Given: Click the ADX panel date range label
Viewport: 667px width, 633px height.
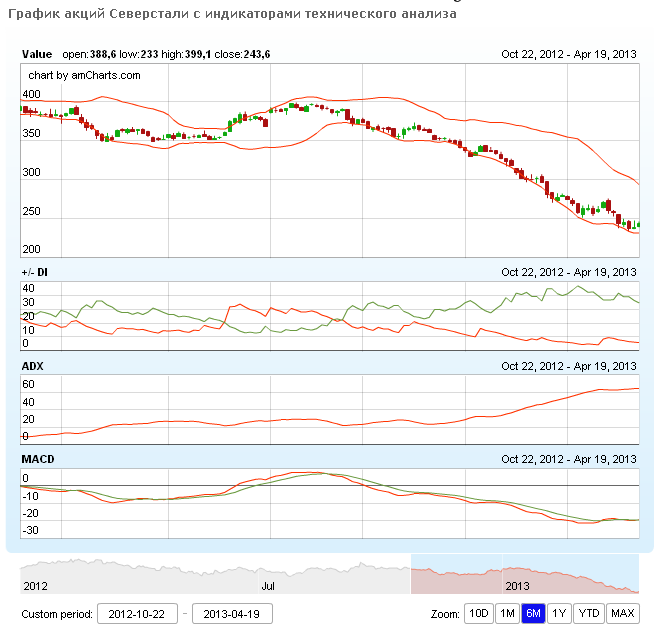Looking at the screenshot, I should point(569,366).
